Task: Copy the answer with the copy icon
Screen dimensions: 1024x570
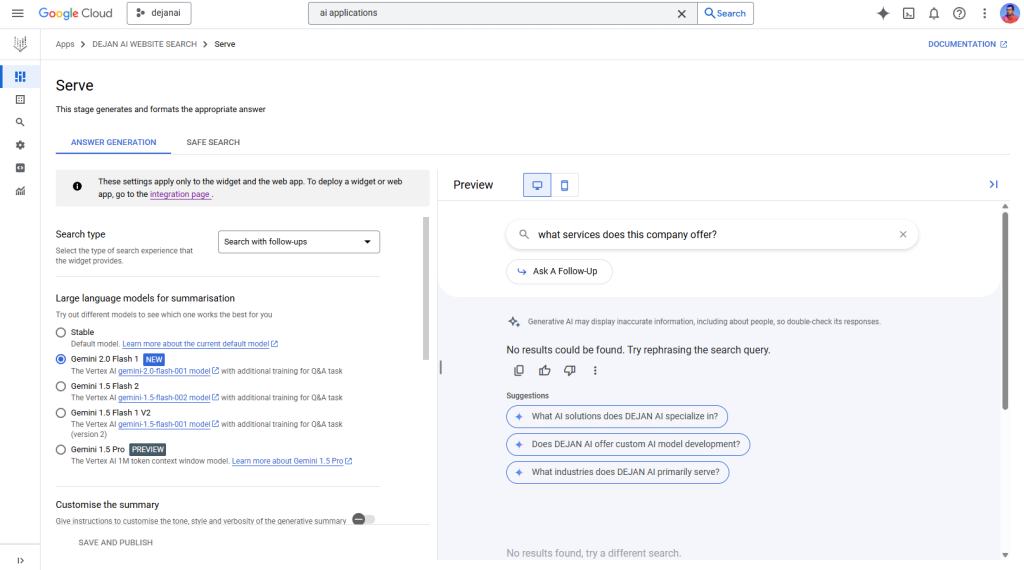Action: click(x=518, y=370)
